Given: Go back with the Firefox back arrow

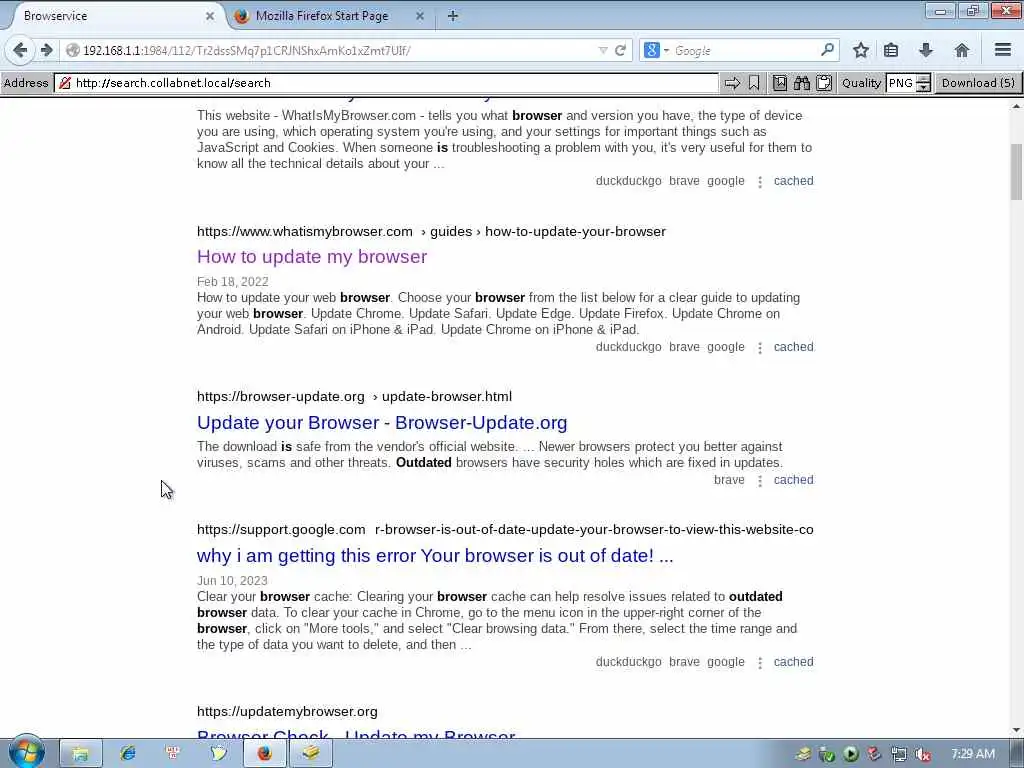Looking at the screenshot, I should point(20,50).
